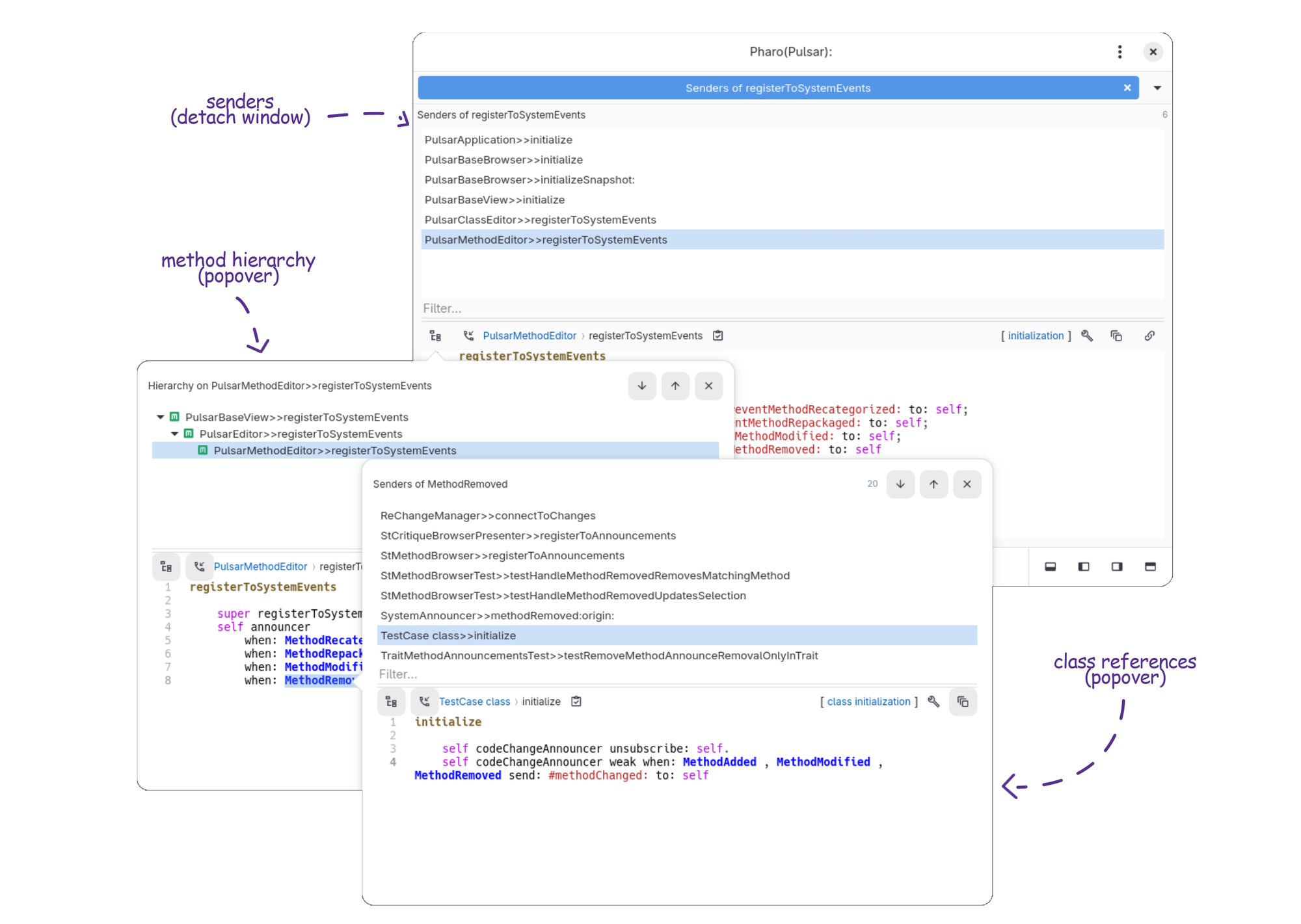1301x924 pixels.
Task: Select TraitMethodAnnouncementsTest>>testRemoveMethodAnnounceRemovalOnlyInTrait
Action: [677, 655]
